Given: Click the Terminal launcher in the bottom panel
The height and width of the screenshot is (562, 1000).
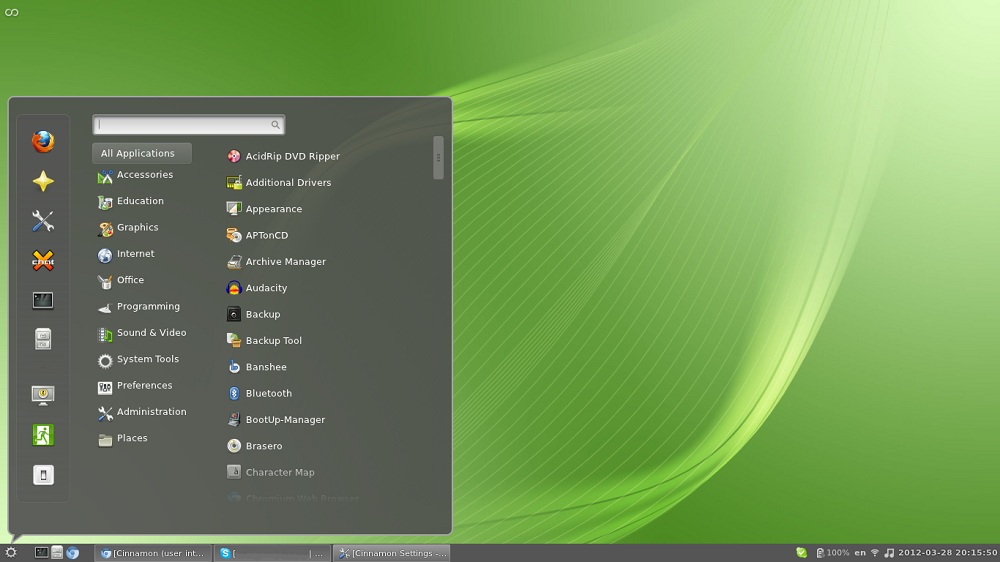Looking at the screenshot, I should 41,553.
